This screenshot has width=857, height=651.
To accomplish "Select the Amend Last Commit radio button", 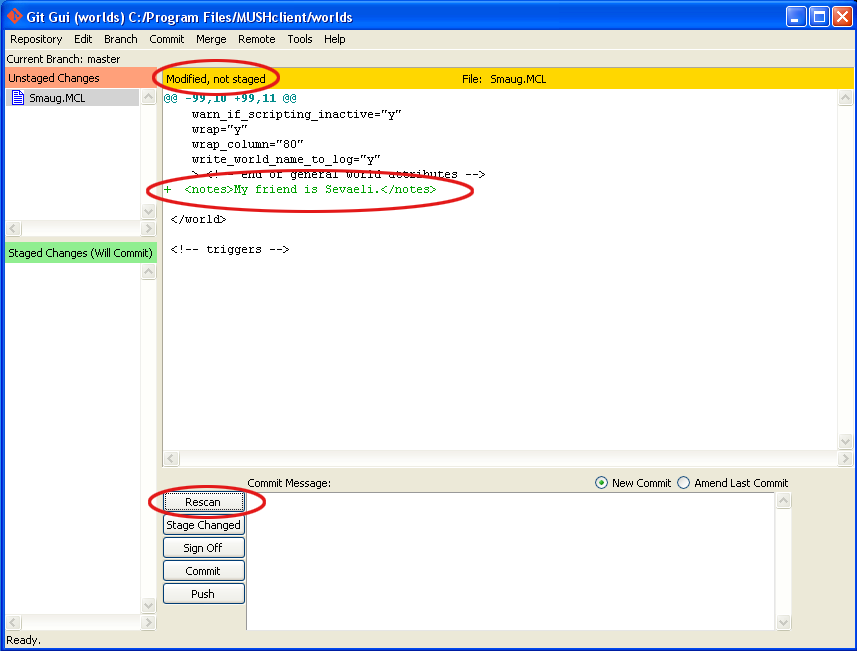I will pyautogui.click(x=684, y=483).
